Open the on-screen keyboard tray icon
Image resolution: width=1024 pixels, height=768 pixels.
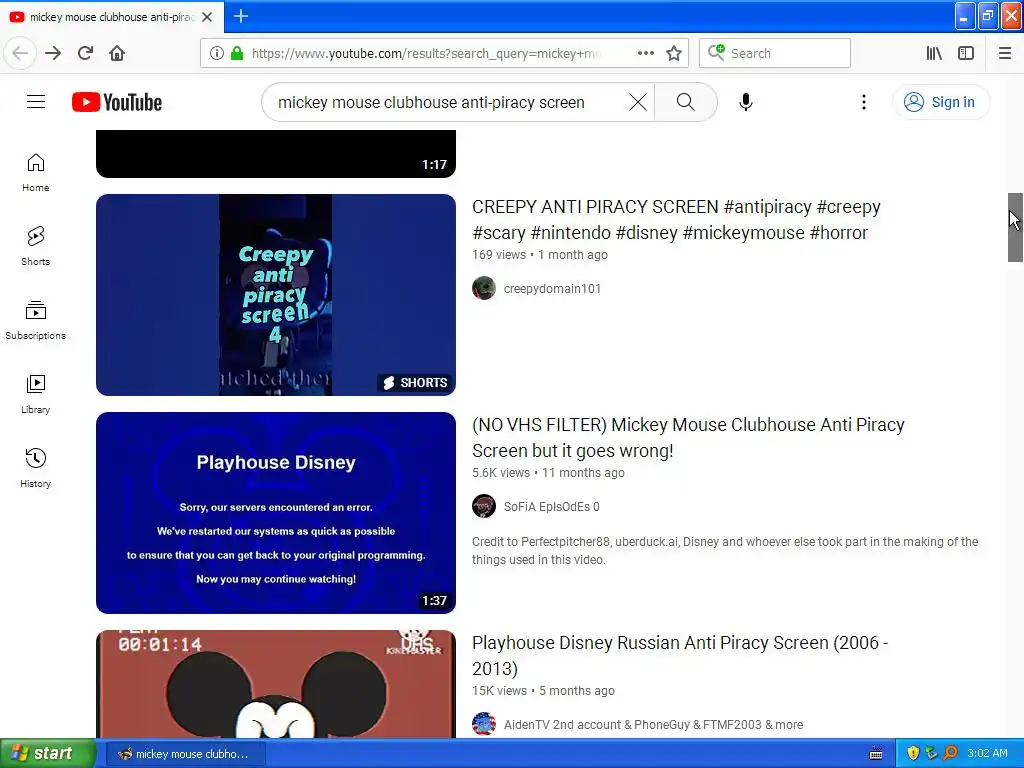click(x=876, y=754)
